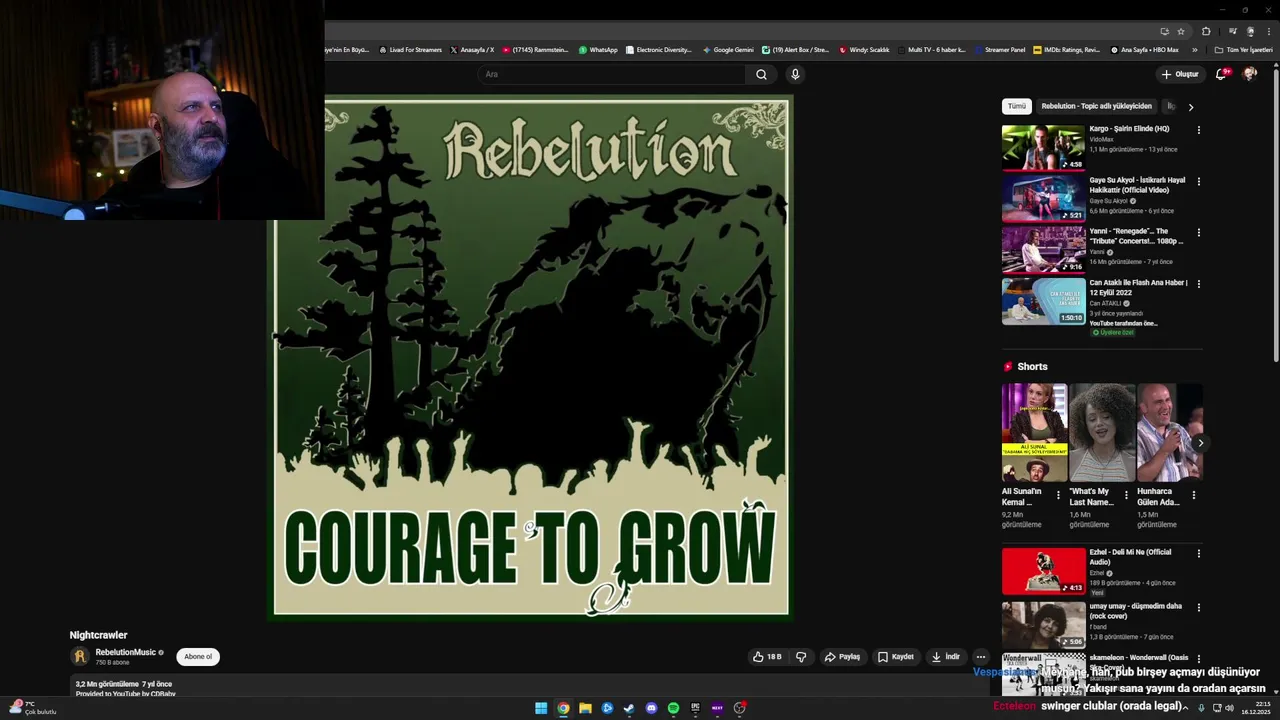Open File Explorer from the taskbar
Screen dimensions: 1280x720
pos(585,708)
